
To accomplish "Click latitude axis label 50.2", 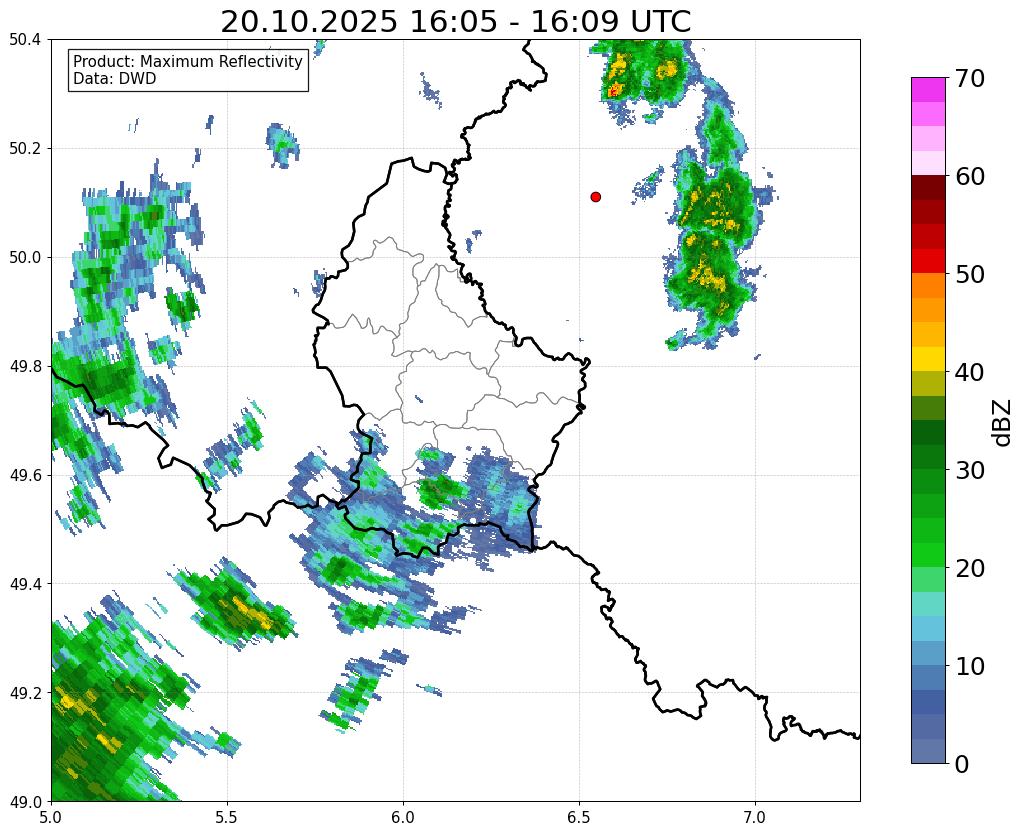I will tap(25, 149).
